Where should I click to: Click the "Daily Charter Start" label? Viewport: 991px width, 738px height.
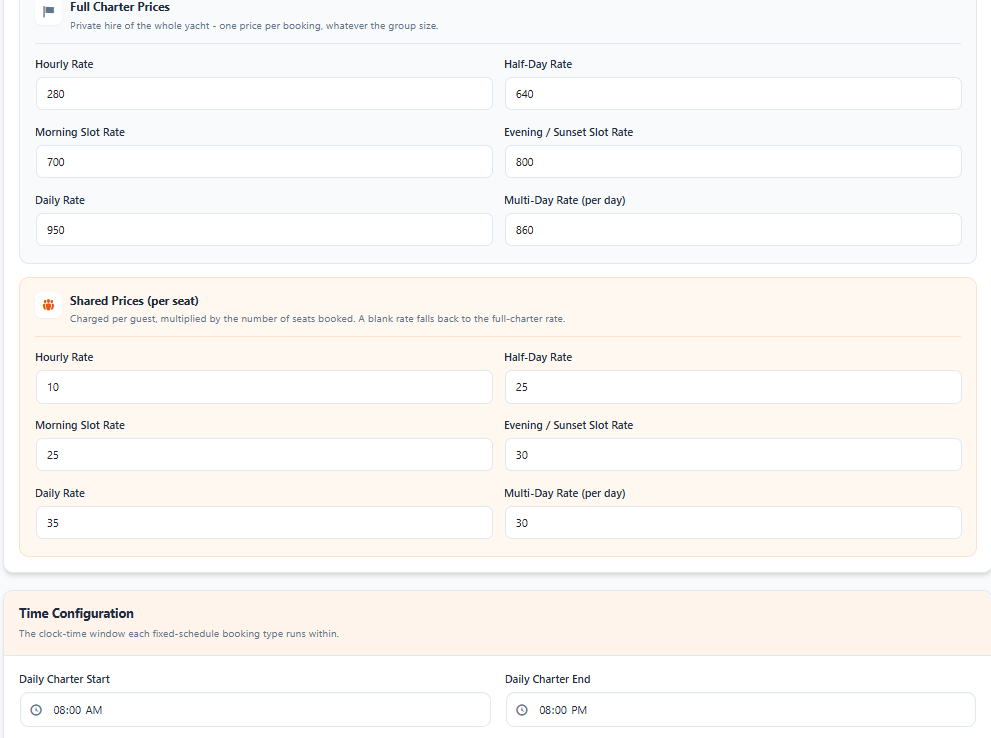64,679
